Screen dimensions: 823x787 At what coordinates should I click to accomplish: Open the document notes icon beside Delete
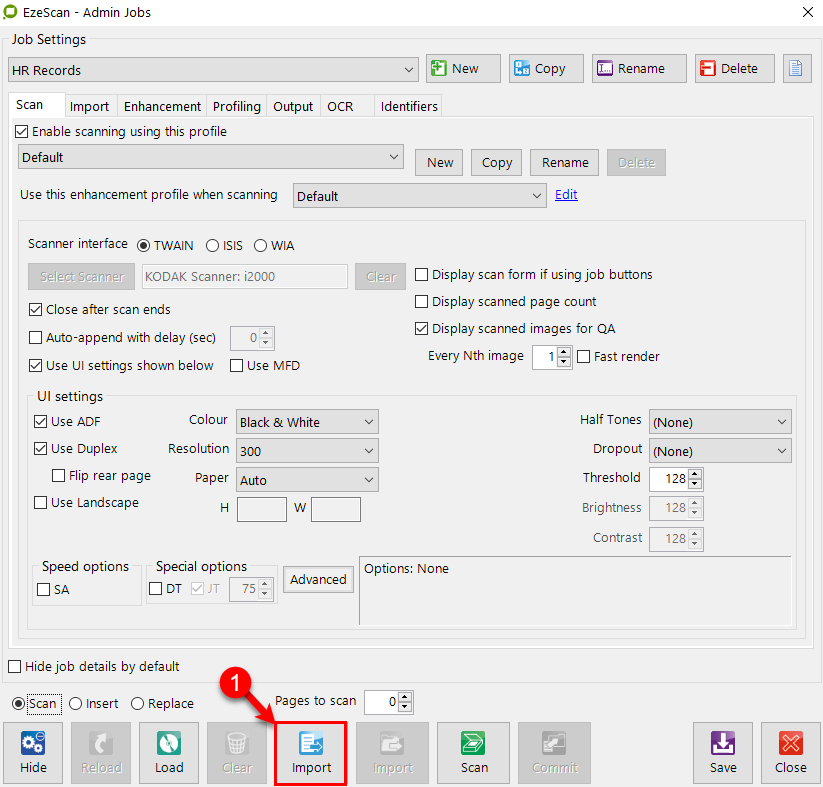click(x=797, y=69)
